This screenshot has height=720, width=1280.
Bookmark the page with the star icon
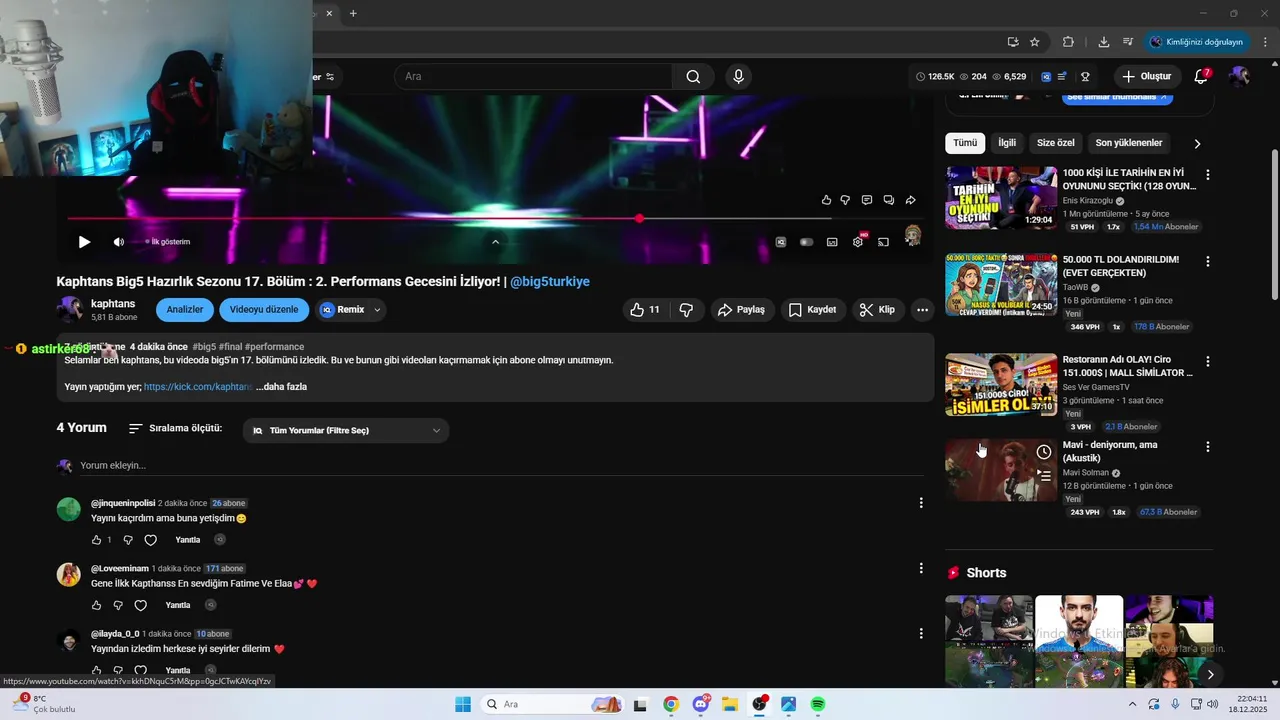pos(1035,42)
